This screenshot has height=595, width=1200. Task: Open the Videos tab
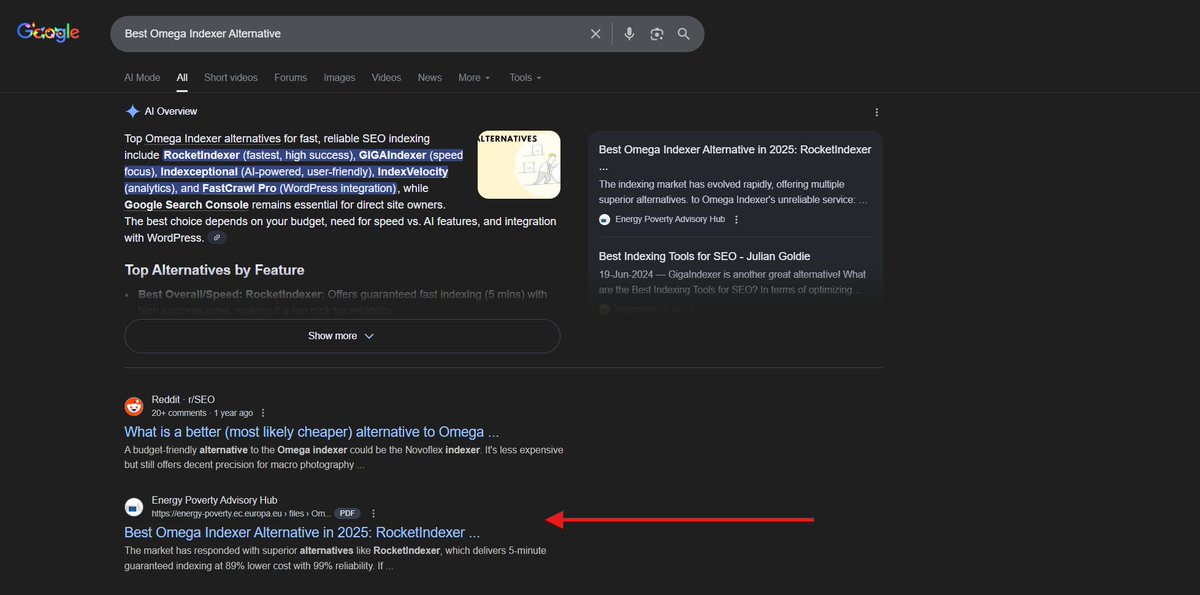pos(386,78)
